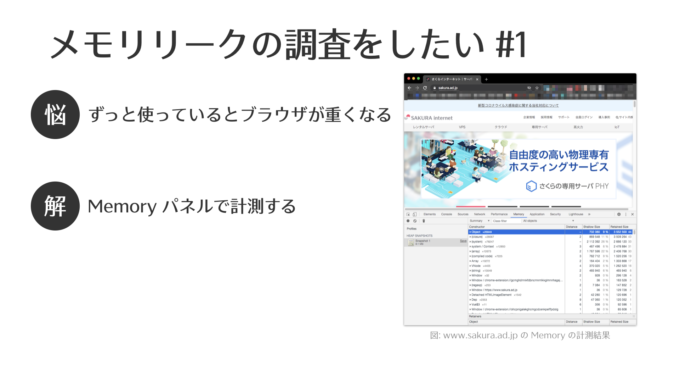This screenshot has height=383, width=680.
Task: Click the SAKURA internet logo
Action: [429, 118]
